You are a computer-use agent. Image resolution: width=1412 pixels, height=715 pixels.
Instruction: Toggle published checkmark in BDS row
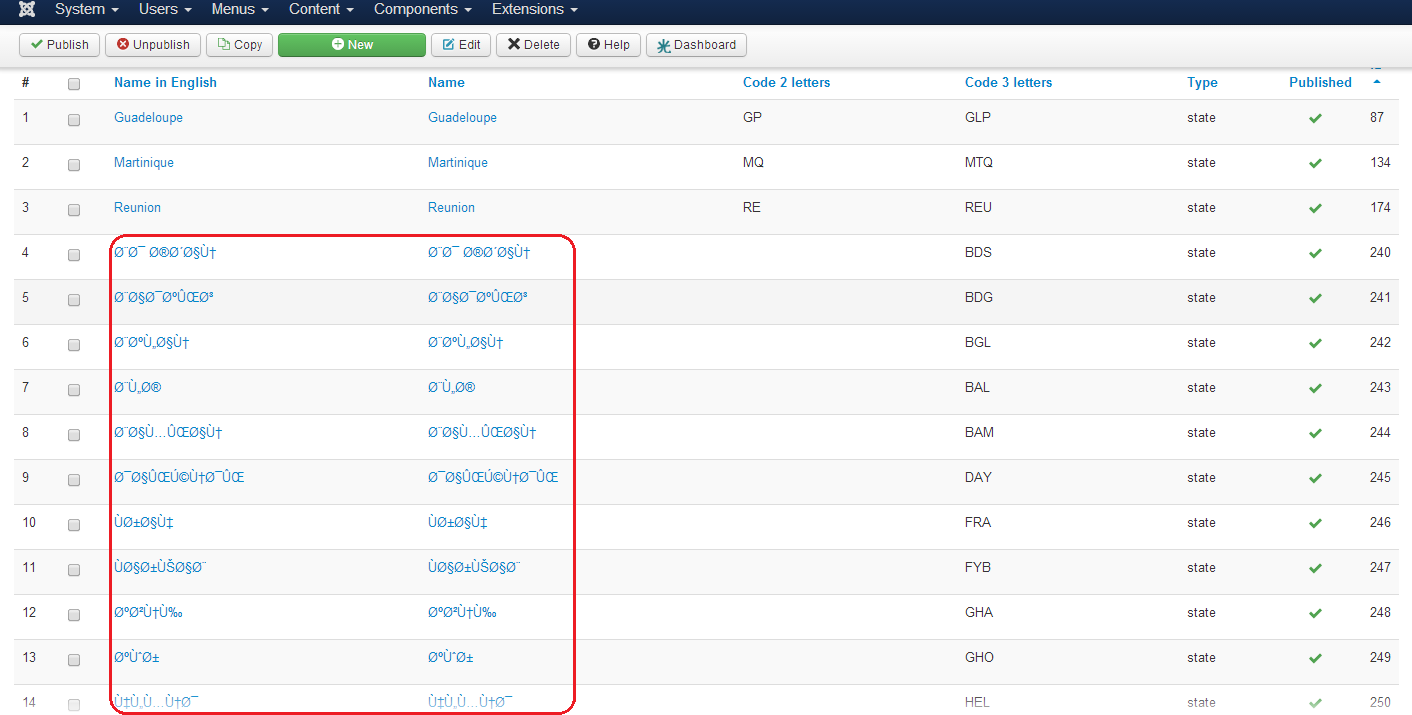[1315, 253]
